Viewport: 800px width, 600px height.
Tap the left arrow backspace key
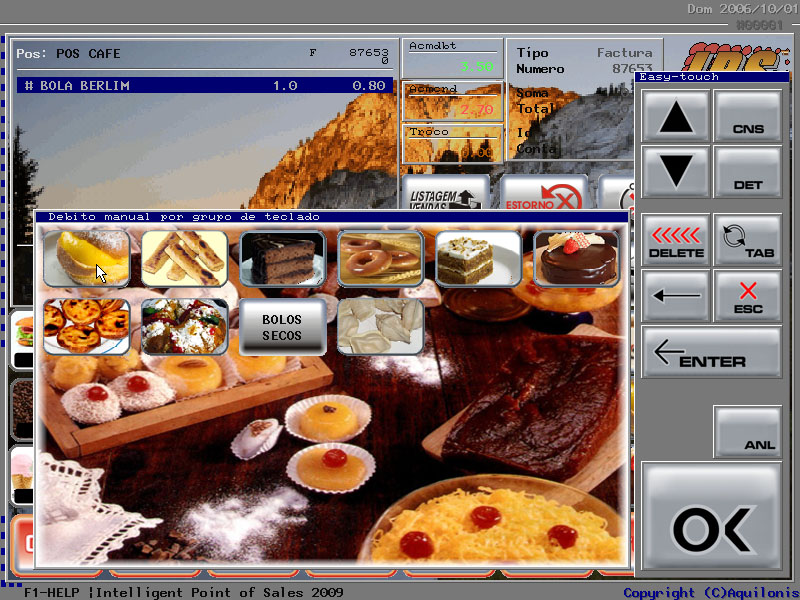point(676,296)
